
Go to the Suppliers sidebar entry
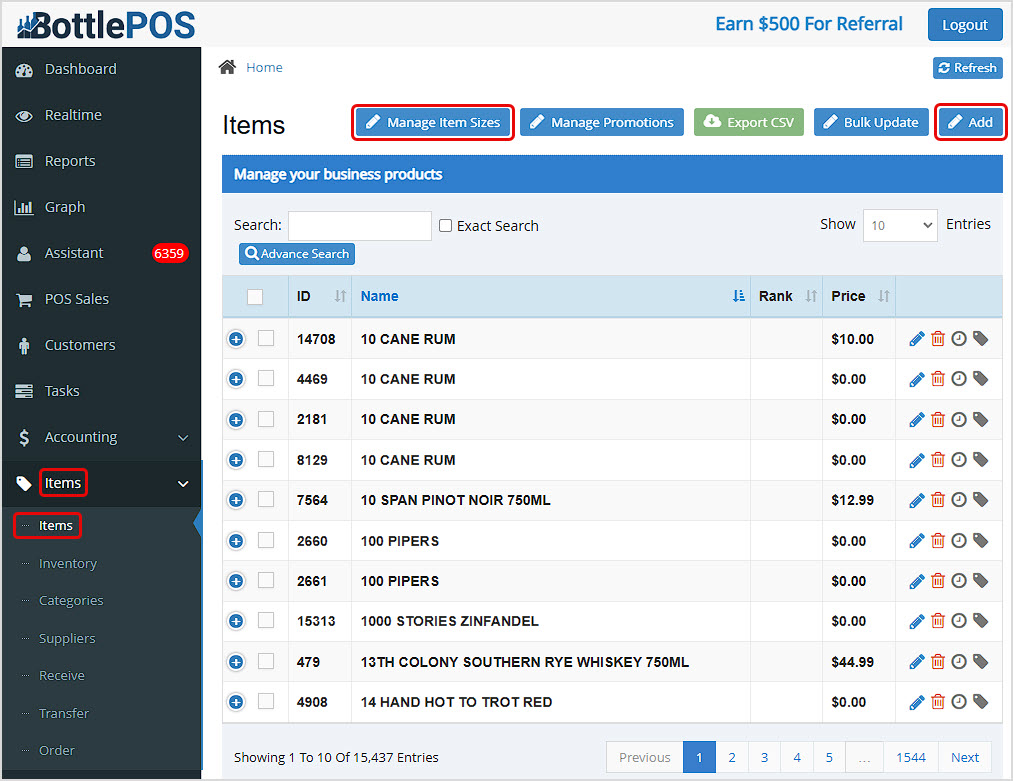pos(66,638)
